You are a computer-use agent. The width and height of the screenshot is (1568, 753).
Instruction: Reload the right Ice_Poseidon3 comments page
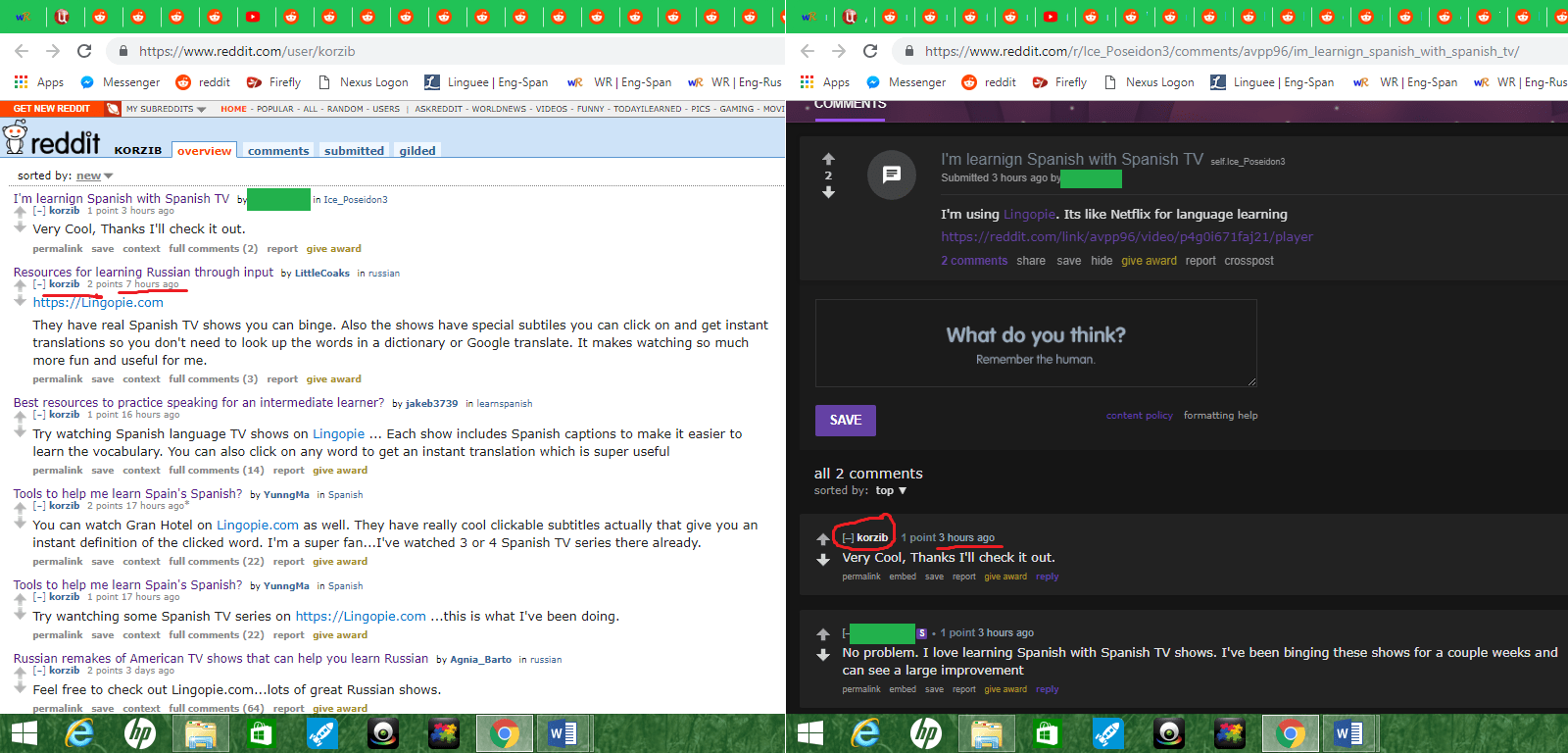[870, 51]
